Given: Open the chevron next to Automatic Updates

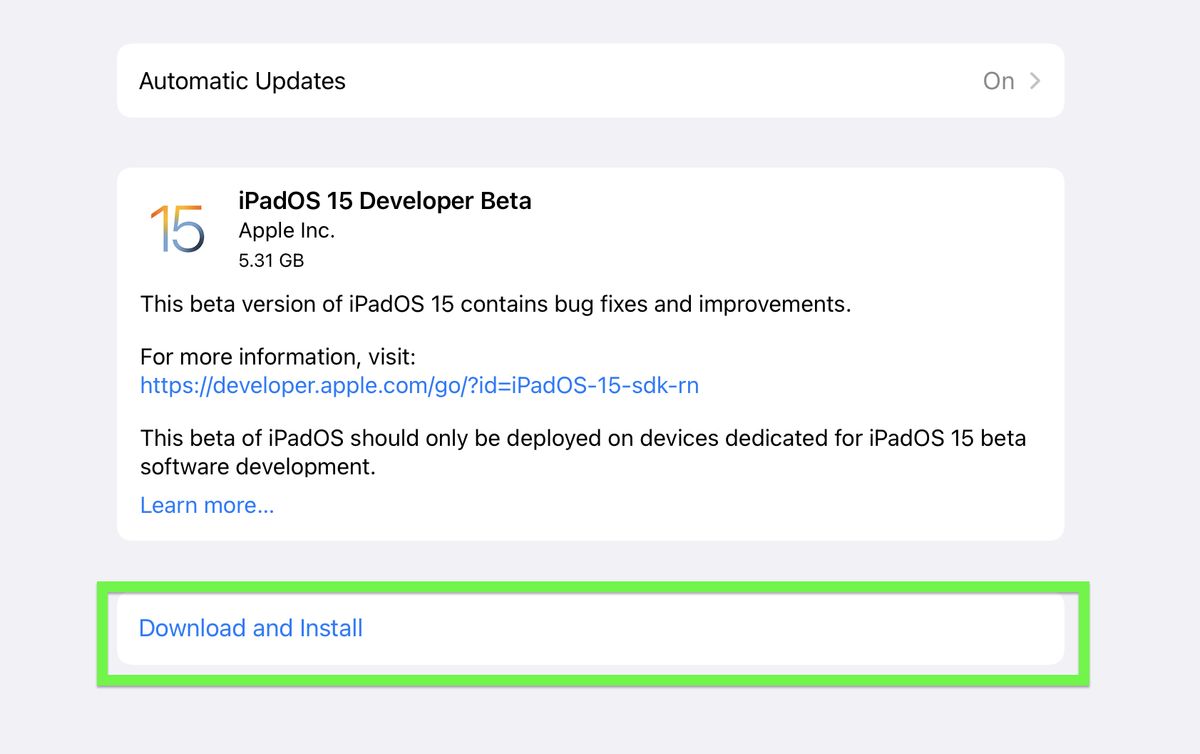Looking at the screenshot, I should [x=1036, y=81].
